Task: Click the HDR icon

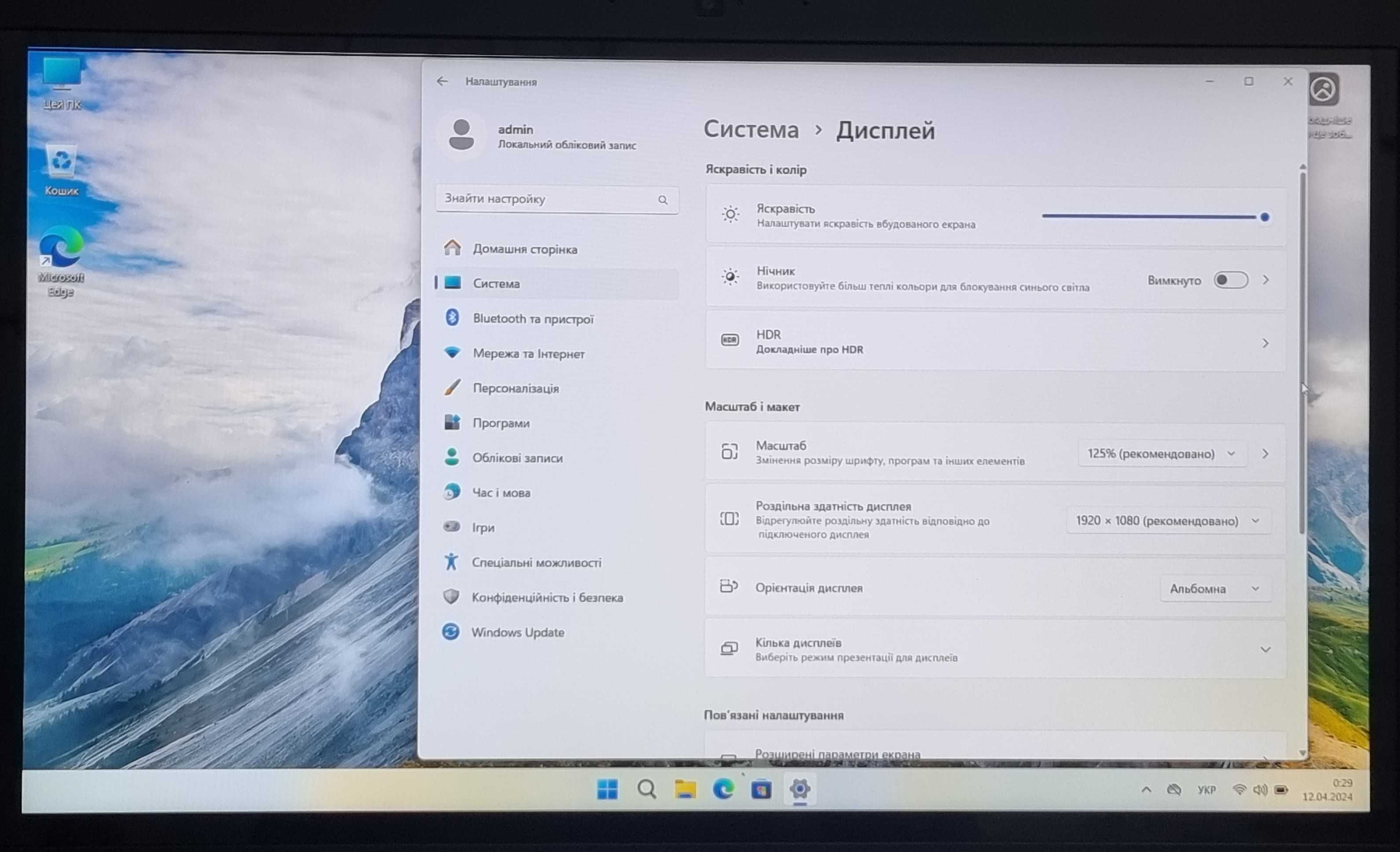Action: tap(729, 340)
